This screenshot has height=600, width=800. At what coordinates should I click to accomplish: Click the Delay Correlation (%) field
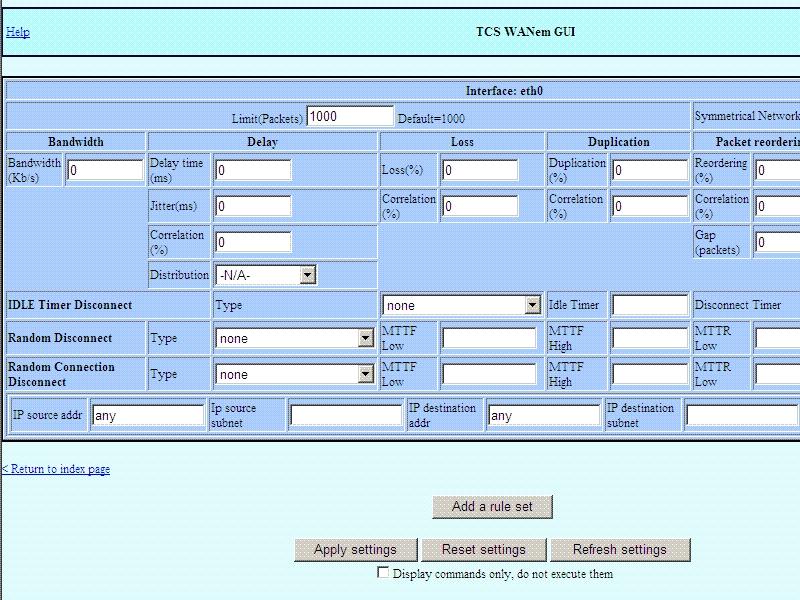tap(253, 242)
